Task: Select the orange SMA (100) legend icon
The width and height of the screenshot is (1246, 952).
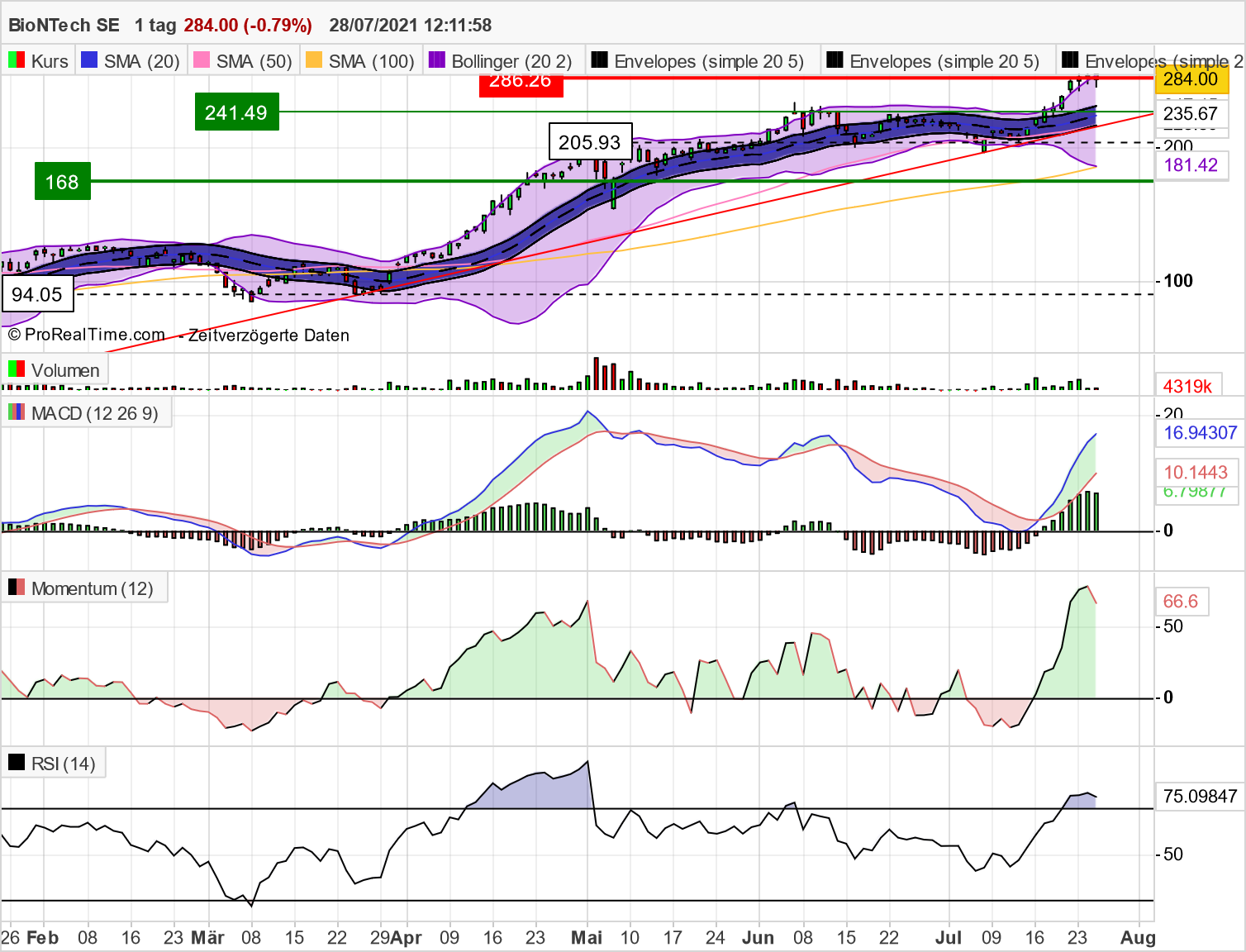Action: 313,59
